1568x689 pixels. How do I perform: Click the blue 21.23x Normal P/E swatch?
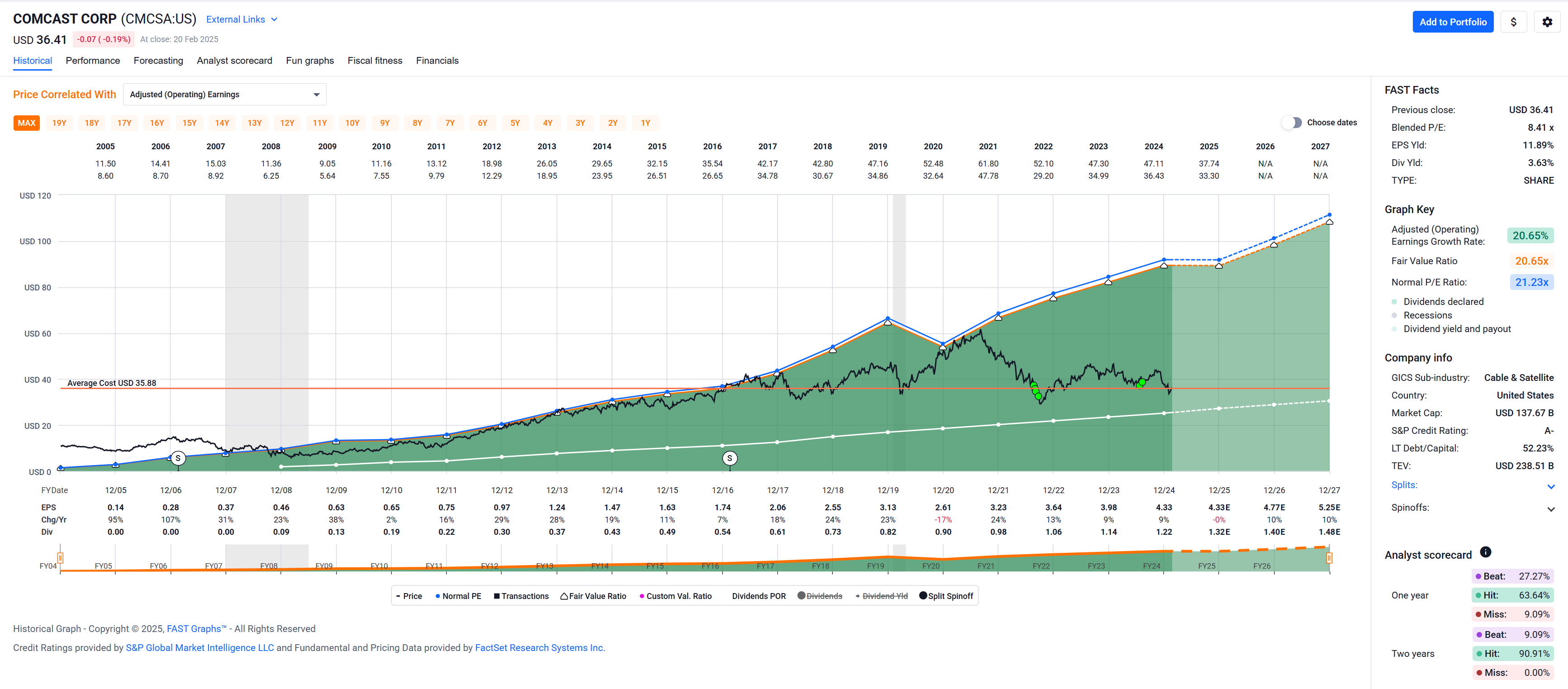pos(1531,282)
